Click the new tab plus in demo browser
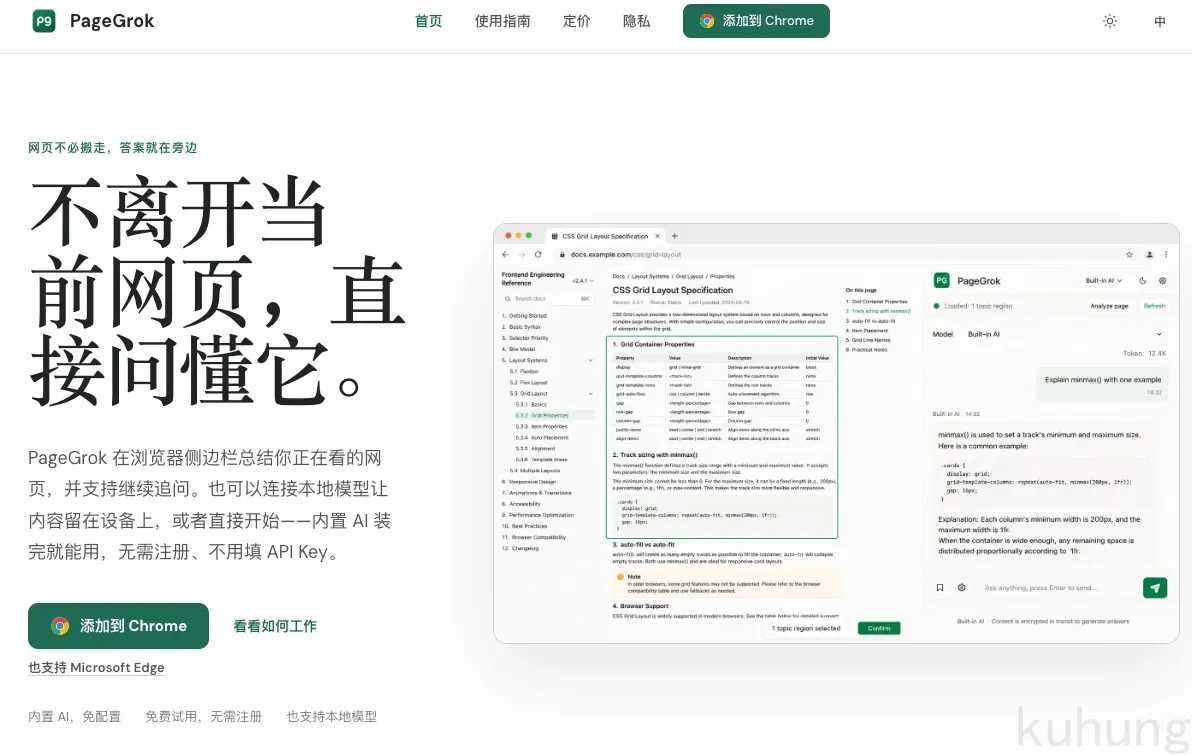 click(x=674, y=236)
